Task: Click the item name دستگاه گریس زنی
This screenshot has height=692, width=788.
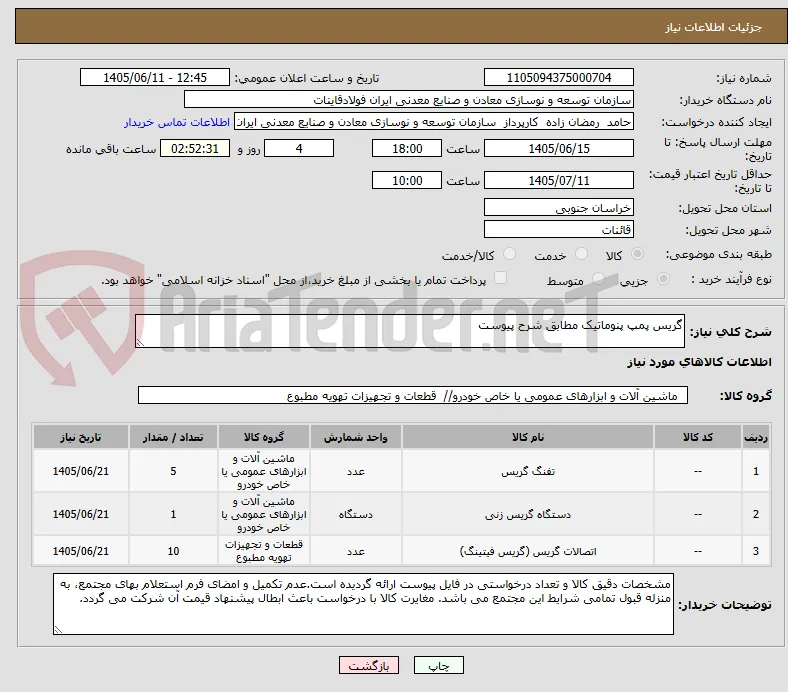Action: (x=528, y=514)
